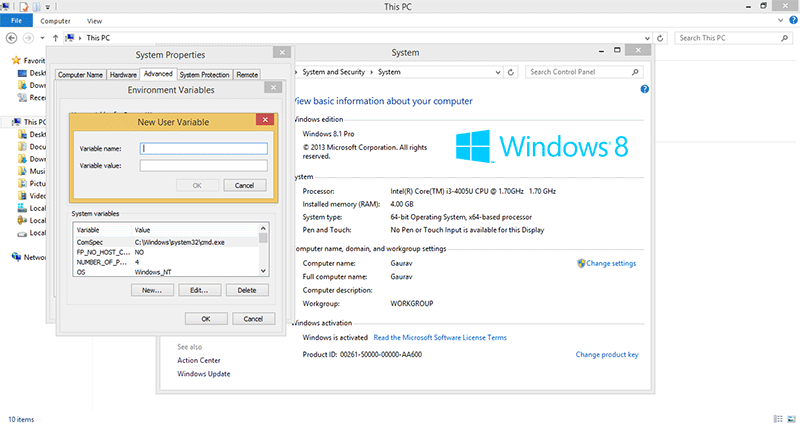
Task: Open System window address bar dropdown
Action: (x=498, y=72)
